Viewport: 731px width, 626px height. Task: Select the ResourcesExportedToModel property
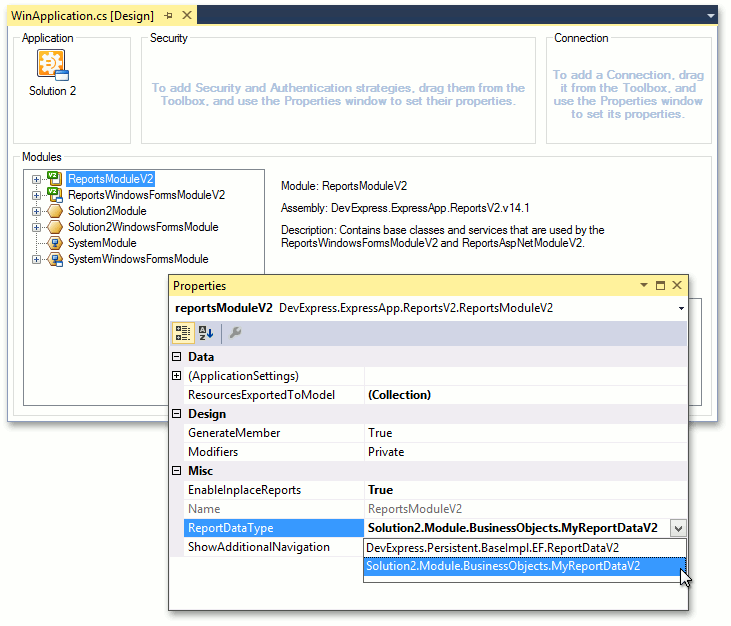[274, 395]
